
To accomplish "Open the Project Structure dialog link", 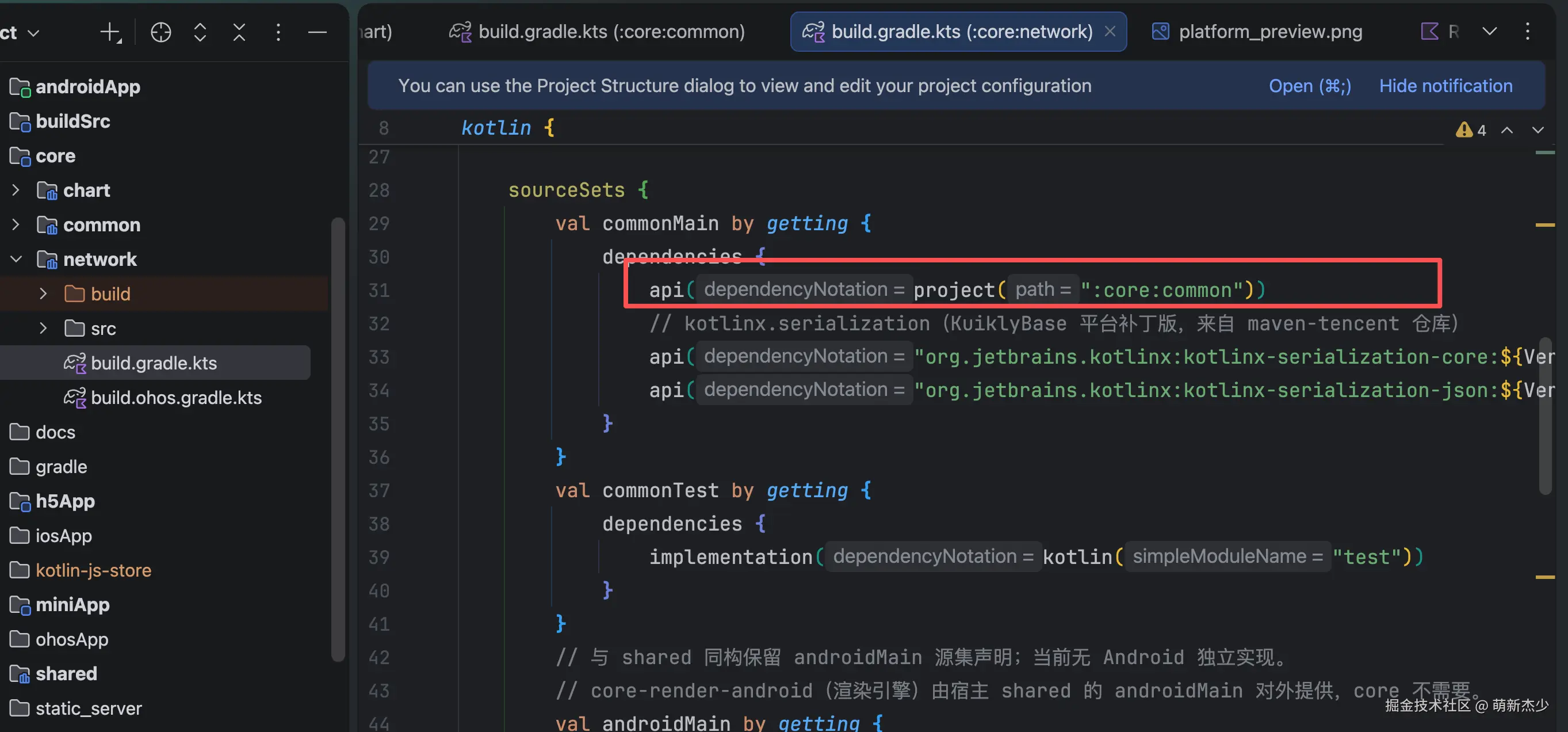I will click(1309, 86).
